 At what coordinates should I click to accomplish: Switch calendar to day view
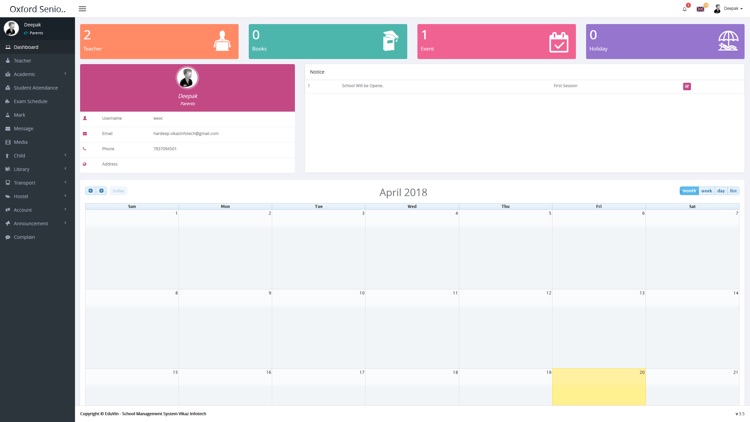pyautogui.click(x=721, y=190)
